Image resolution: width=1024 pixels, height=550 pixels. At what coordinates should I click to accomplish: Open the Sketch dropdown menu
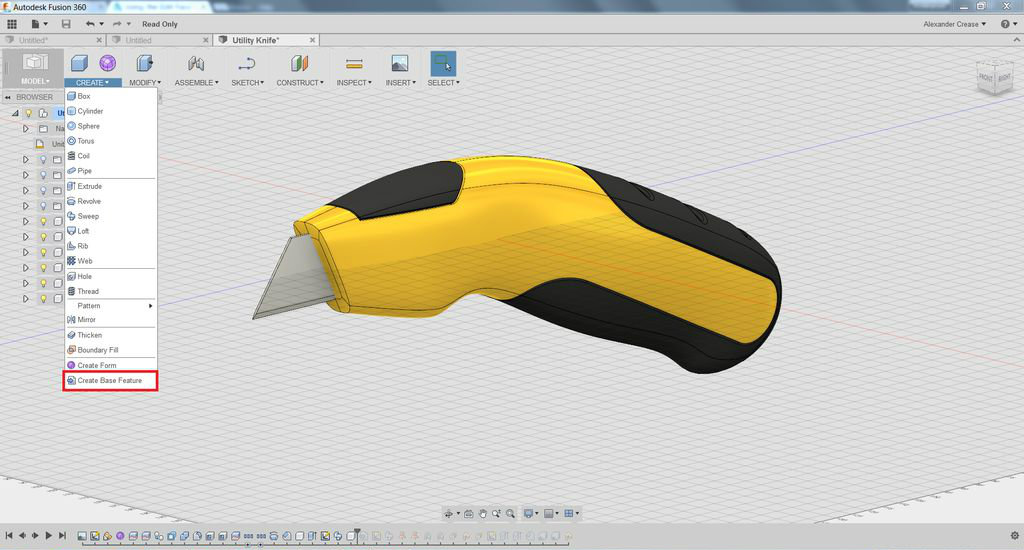[248, 83]
